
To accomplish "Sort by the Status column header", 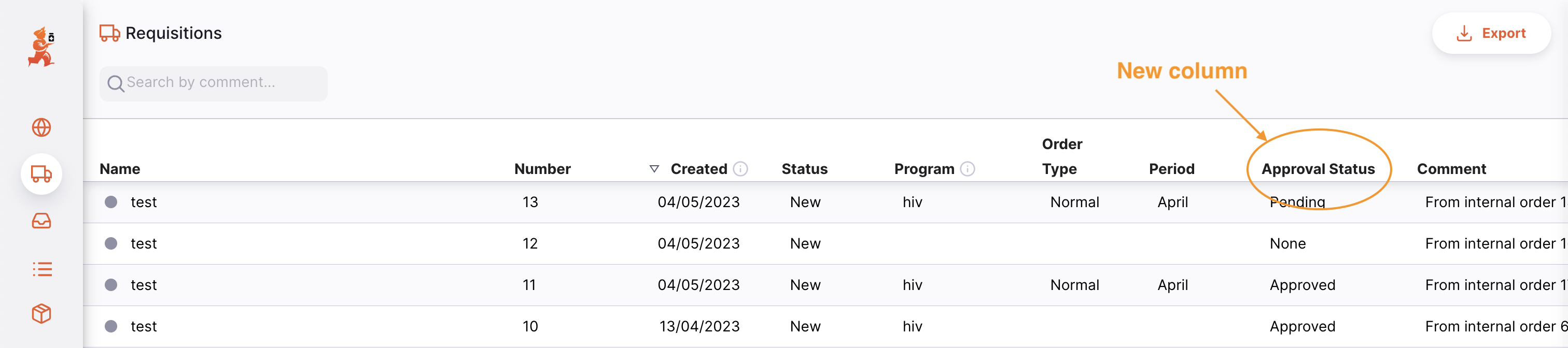I will 804,169.
